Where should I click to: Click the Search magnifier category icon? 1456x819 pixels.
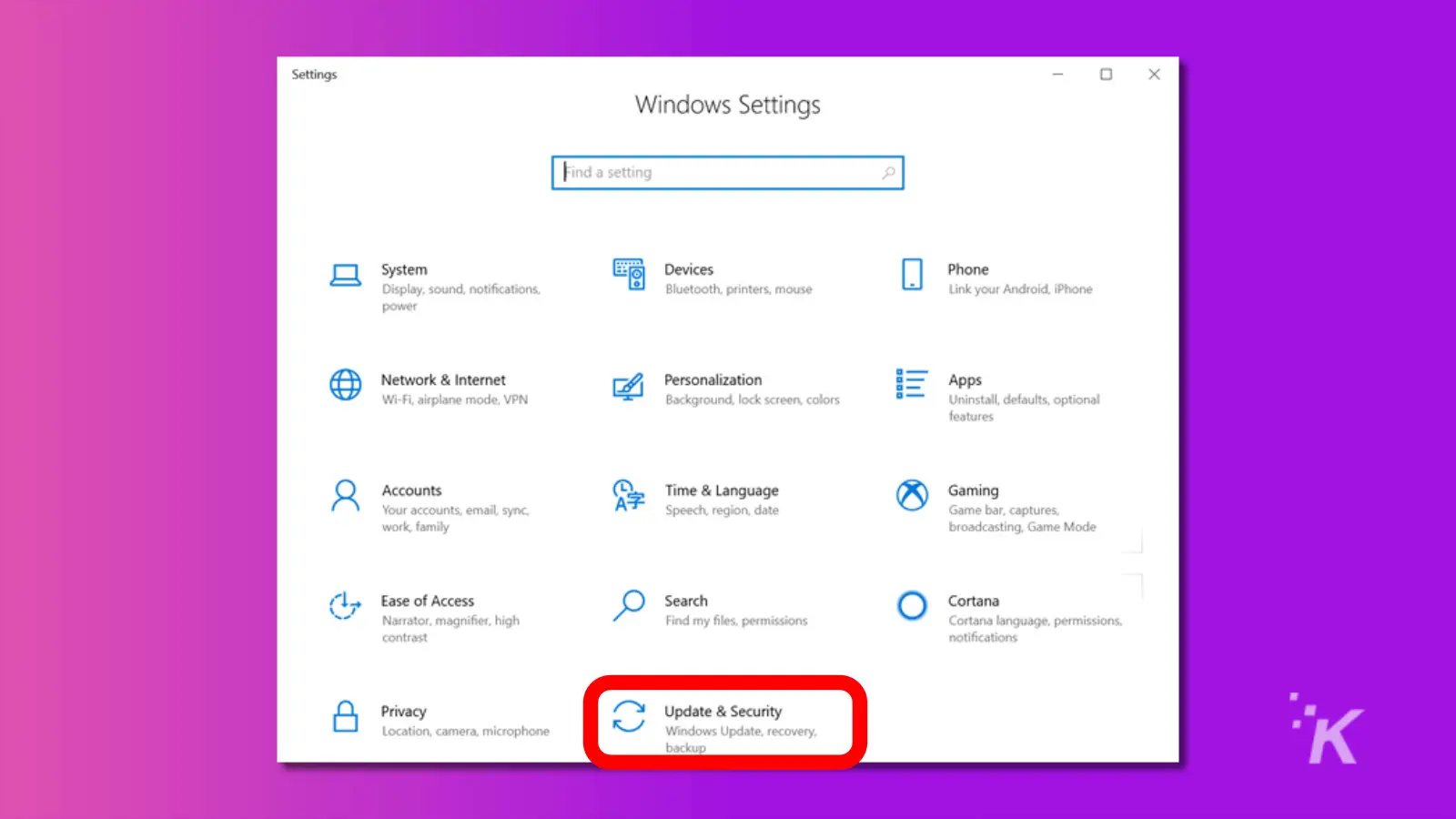tap(629, 606)
